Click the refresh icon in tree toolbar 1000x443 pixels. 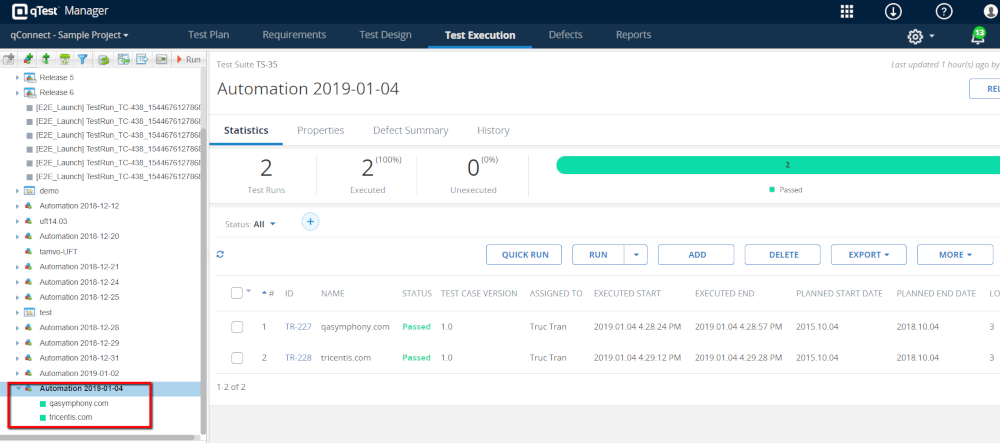[103, 60]
